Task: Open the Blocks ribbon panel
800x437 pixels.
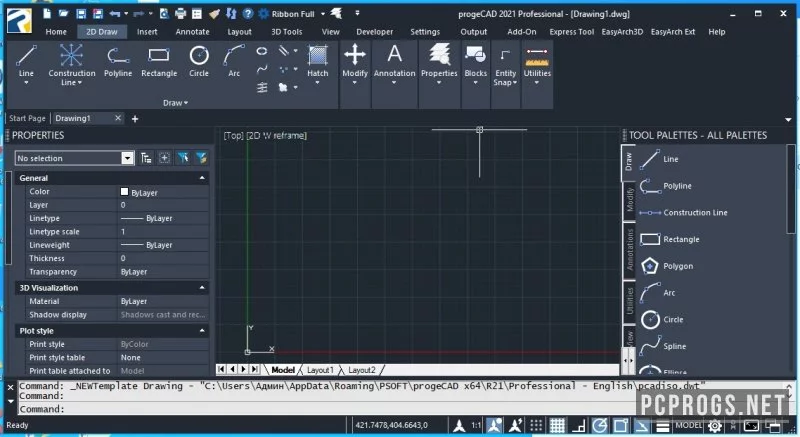Action: point(476,62)
